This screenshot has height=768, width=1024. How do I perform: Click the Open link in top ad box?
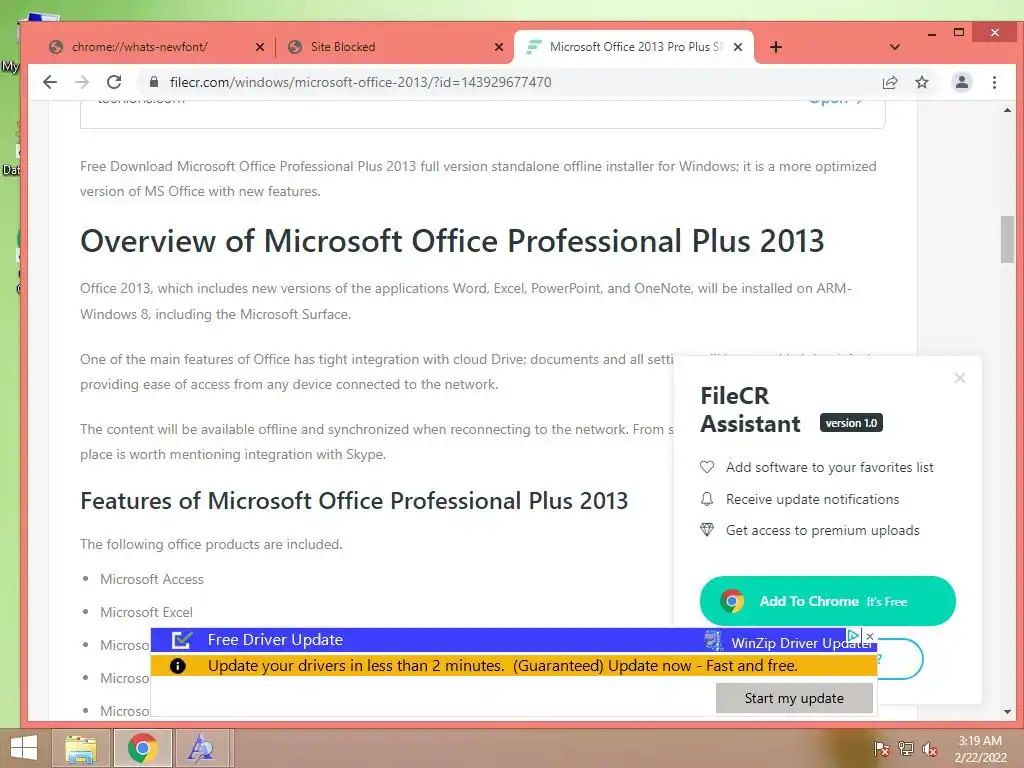[836, 101]
